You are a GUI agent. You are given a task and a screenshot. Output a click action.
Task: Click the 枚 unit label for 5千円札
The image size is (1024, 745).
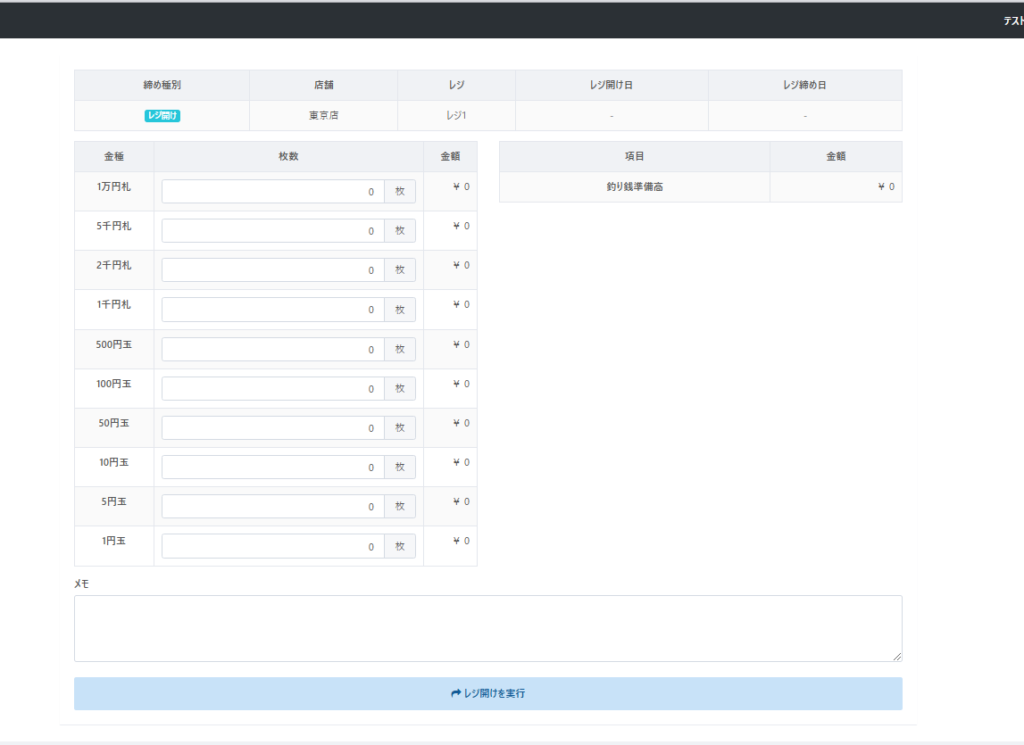coord(400,231)
